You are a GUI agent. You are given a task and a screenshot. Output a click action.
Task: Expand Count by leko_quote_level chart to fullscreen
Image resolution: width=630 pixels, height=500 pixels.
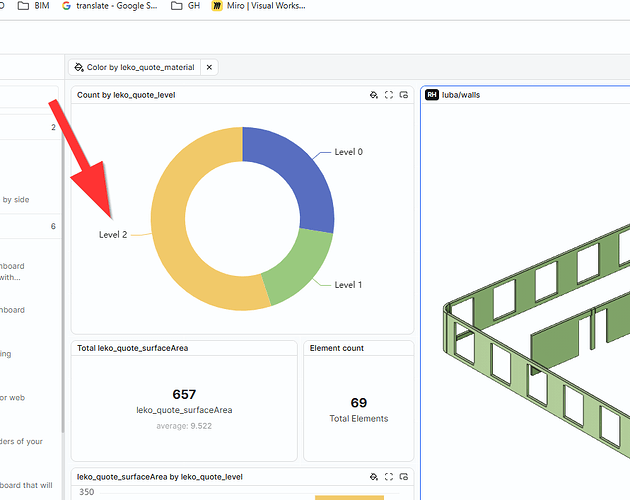(x=389, y=95)
